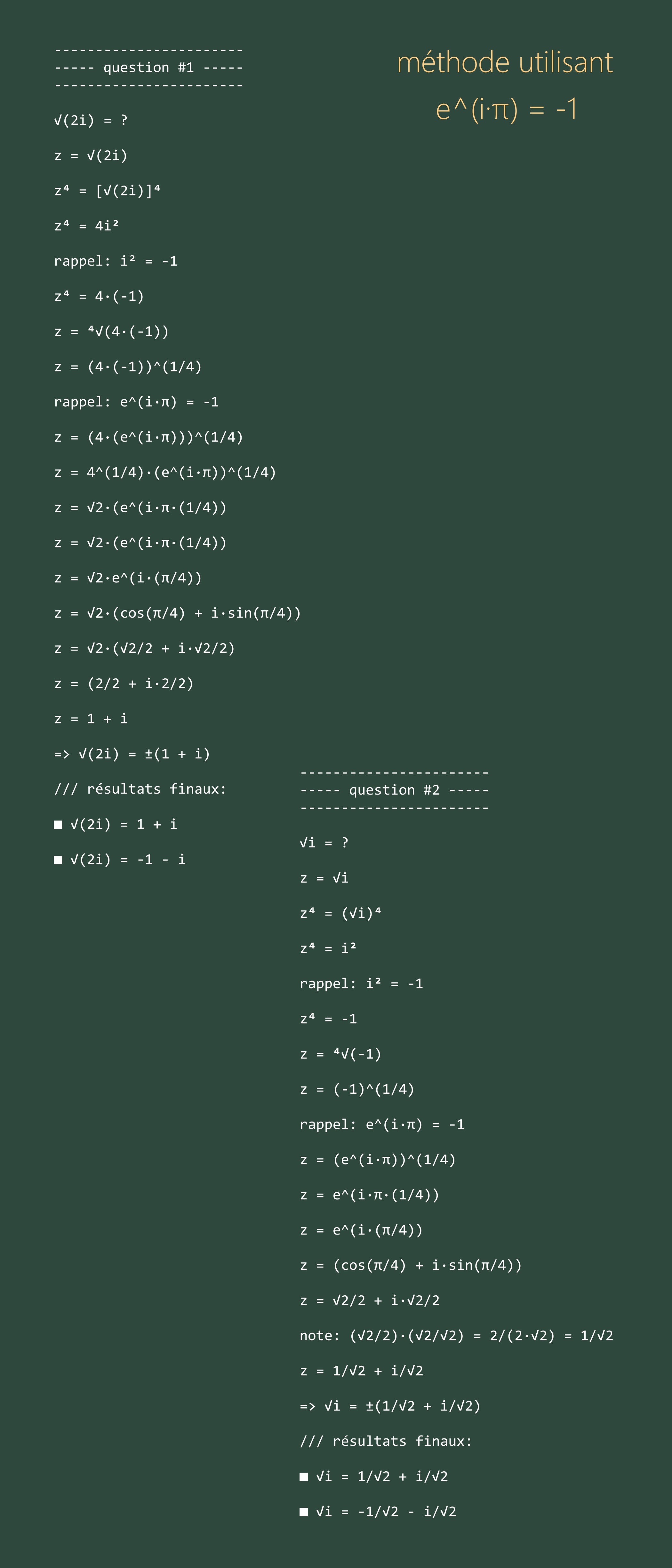Click the line '√i = ?'
Image resolution: width=672 pixels, height=1568 pixels.
tap(324, 843)
